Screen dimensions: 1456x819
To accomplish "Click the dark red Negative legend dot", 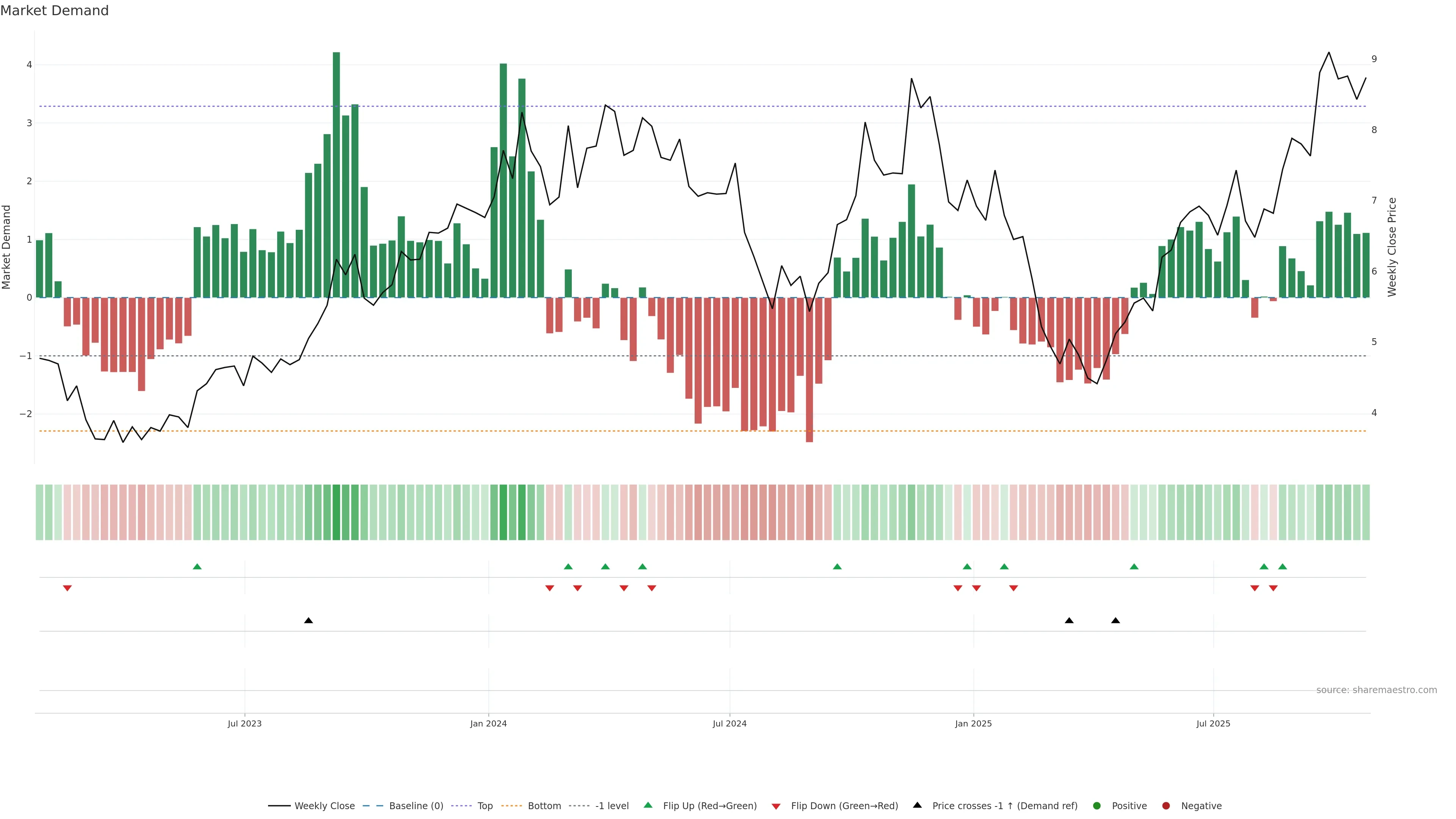I will pos(1166,805).
